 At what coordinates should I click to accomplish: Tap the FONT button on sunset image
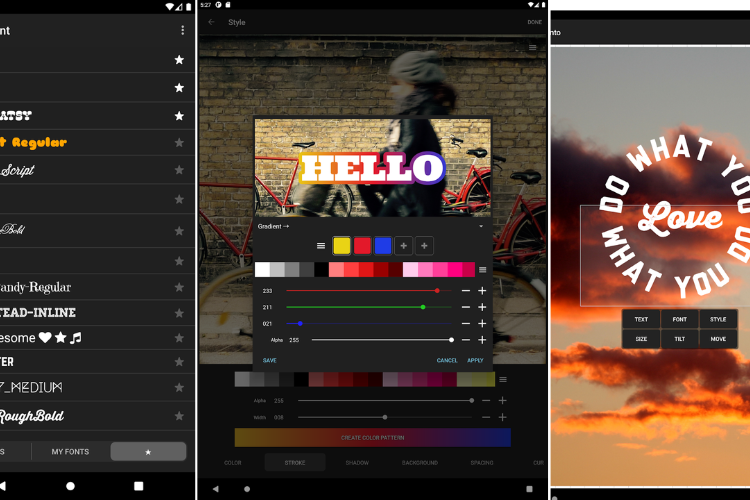tap(679, 319)
